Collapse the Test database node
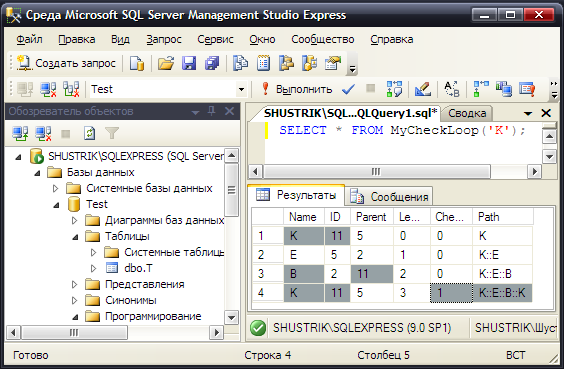Image resolution: width=564 pixels, height=369 pixels. (x=56, y=205)
